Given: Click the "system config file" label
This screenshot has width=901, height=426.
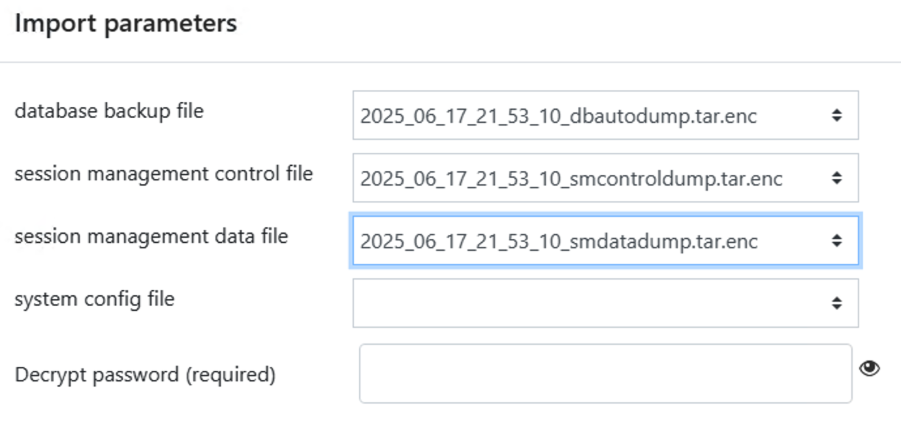Looking at the screenshot, I should [94, 298].
